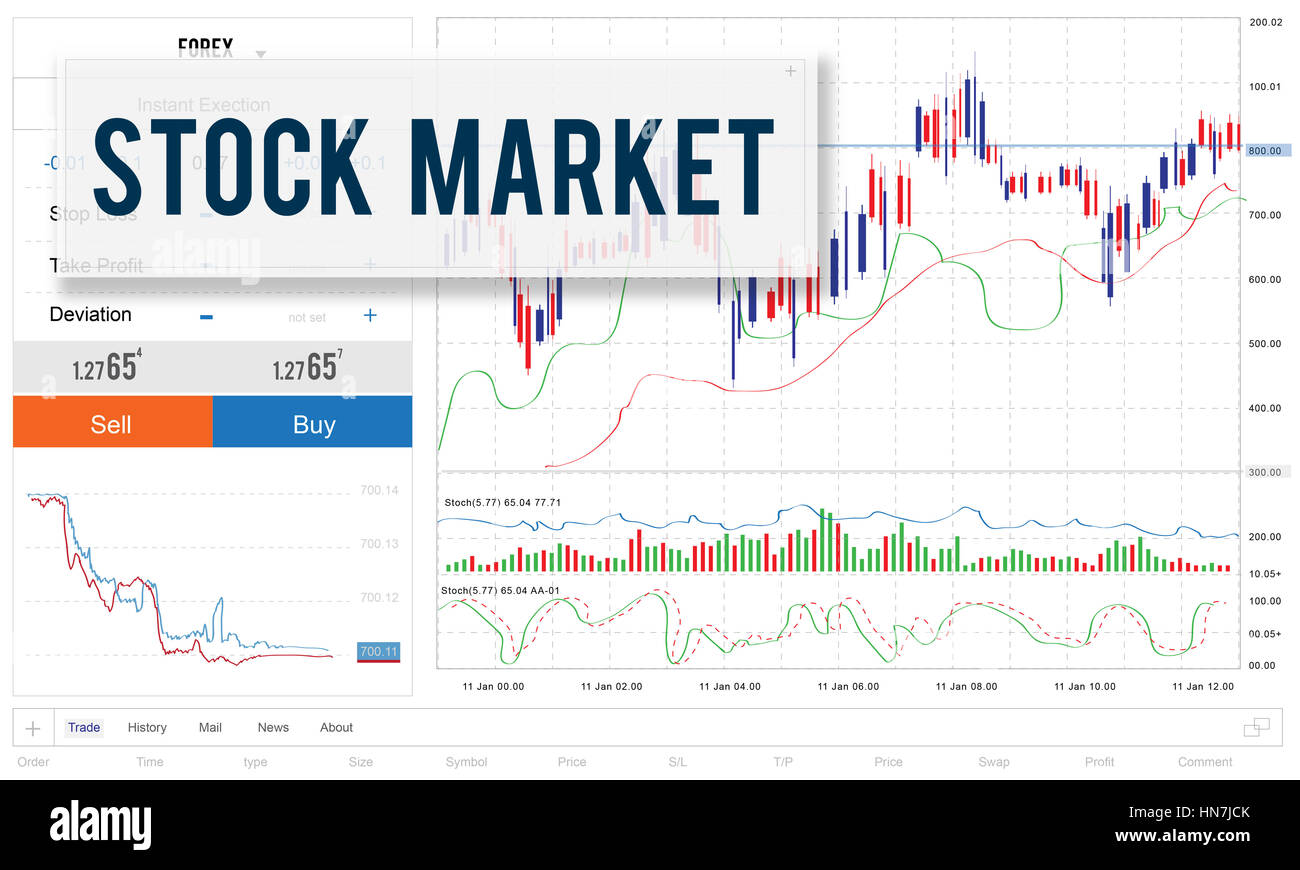Switch to the Trade tab
The width and height of the screenshot is (1300, 870).
click(84, 727)
